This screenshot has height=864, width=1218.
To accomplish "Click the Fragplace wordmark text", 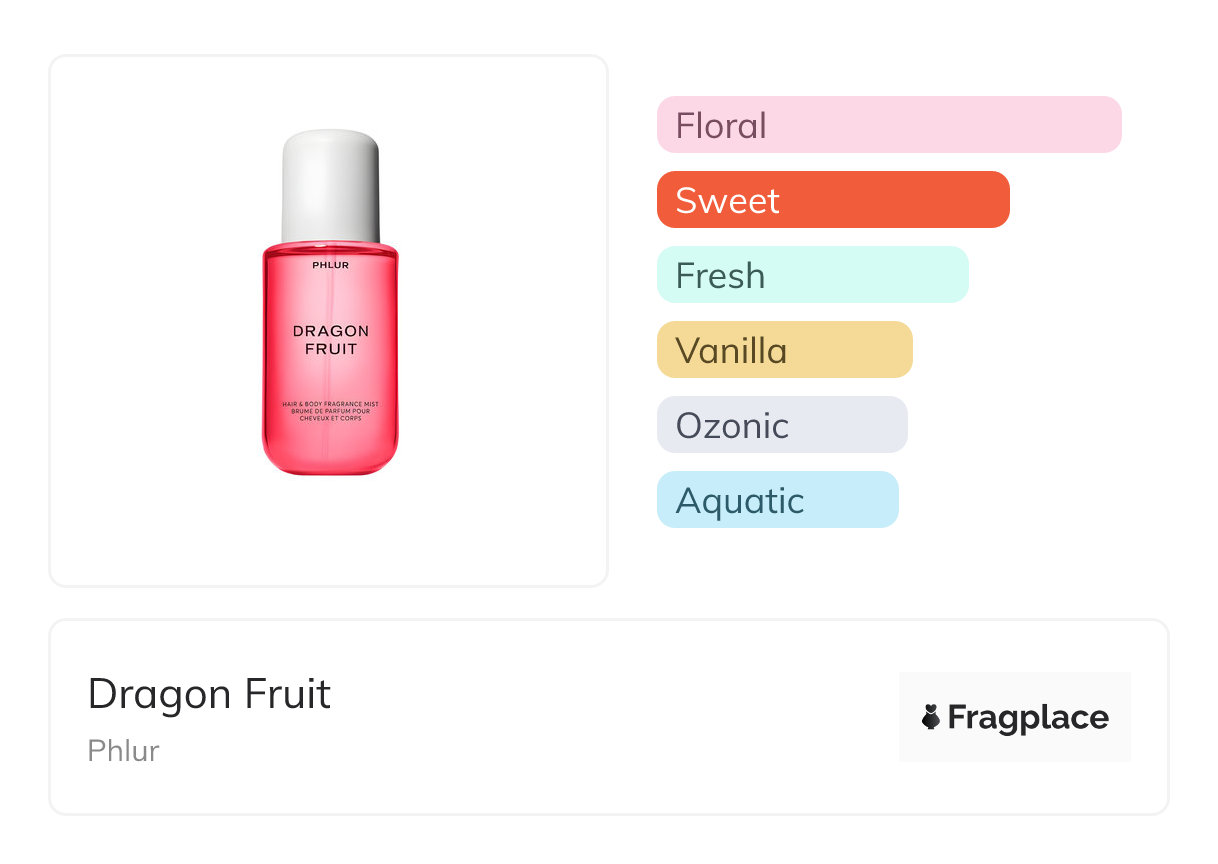I will click(1028, 717).
